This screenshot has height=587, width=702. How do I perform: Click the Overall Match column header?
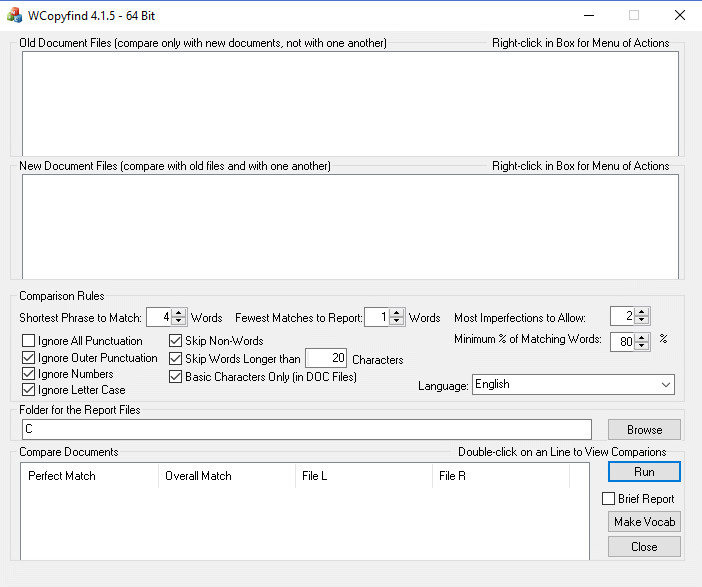[227, 476]
